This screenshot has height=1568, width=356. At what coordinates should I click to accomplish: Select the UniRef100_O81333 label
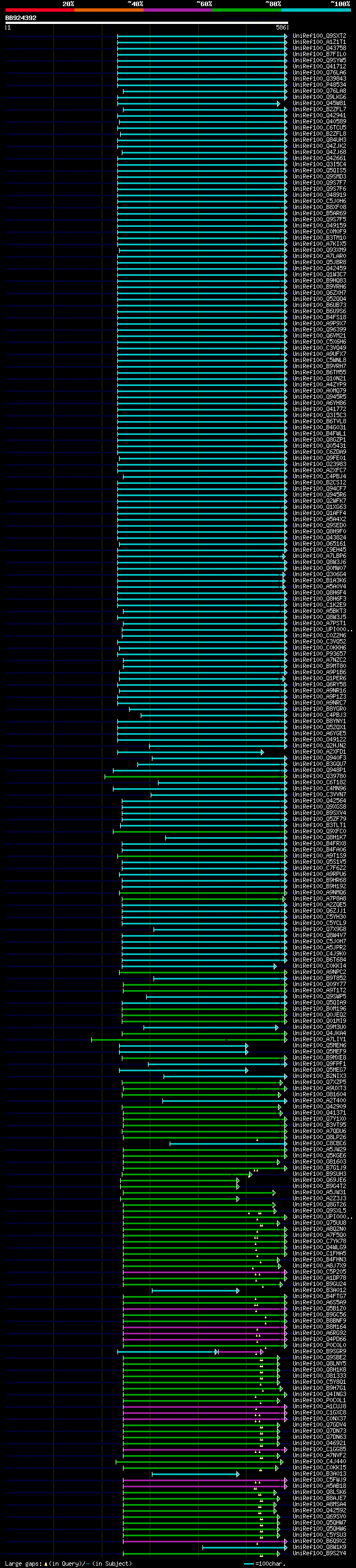point(319,1376)
